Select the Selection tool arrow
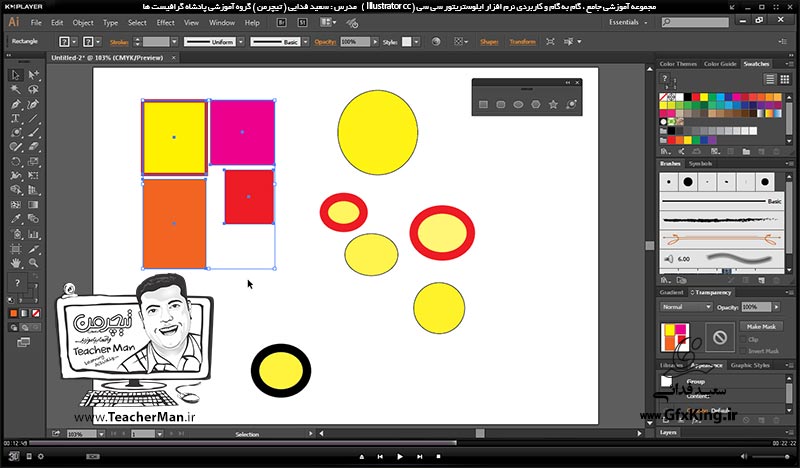 click(15, 75)
